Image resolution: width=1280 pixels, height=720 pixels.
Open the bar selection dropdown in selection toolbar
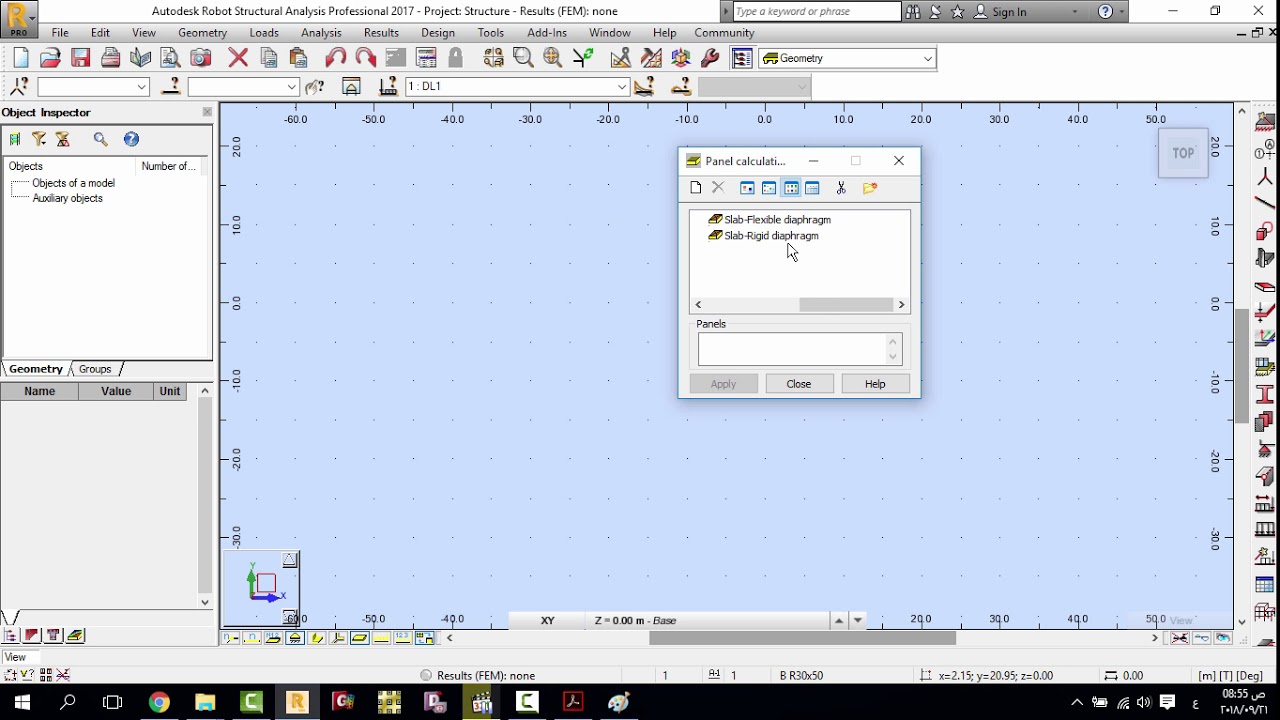tap(292, 87)
